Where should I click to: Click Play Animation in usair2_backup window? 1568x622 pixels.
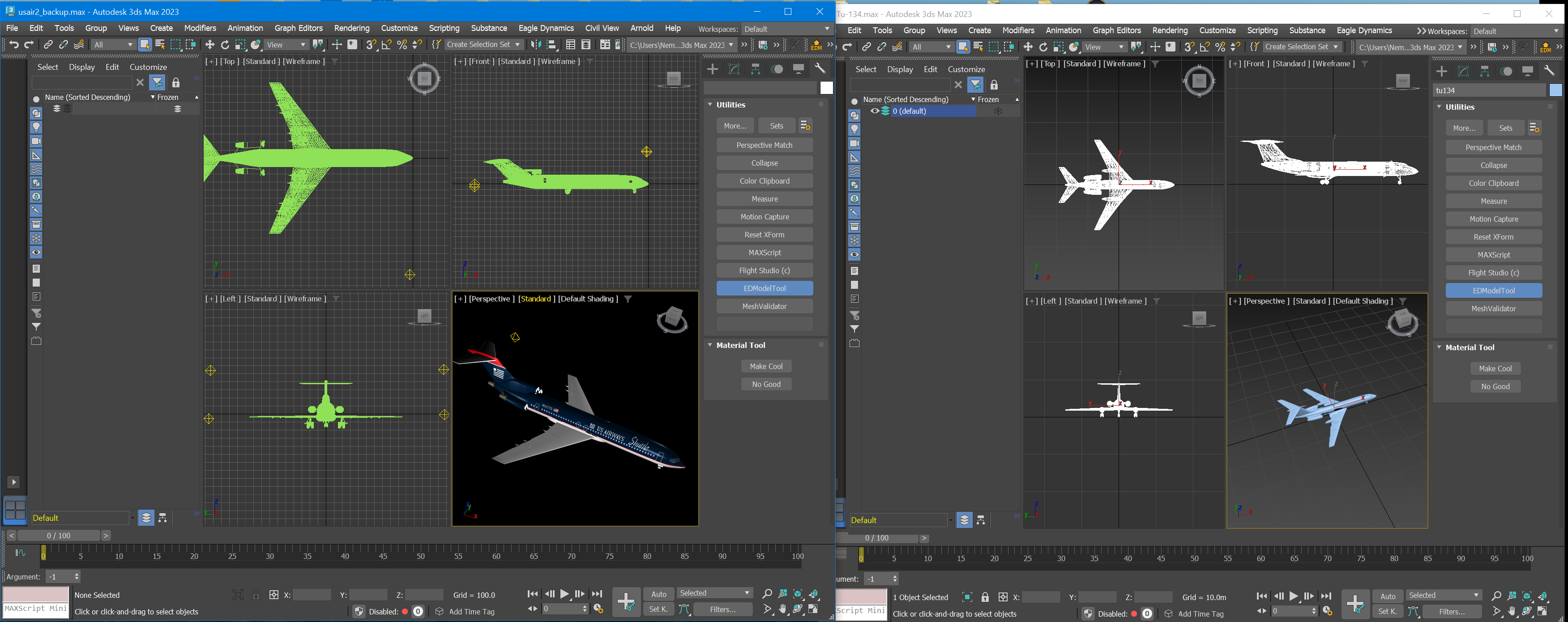(565, 594)
